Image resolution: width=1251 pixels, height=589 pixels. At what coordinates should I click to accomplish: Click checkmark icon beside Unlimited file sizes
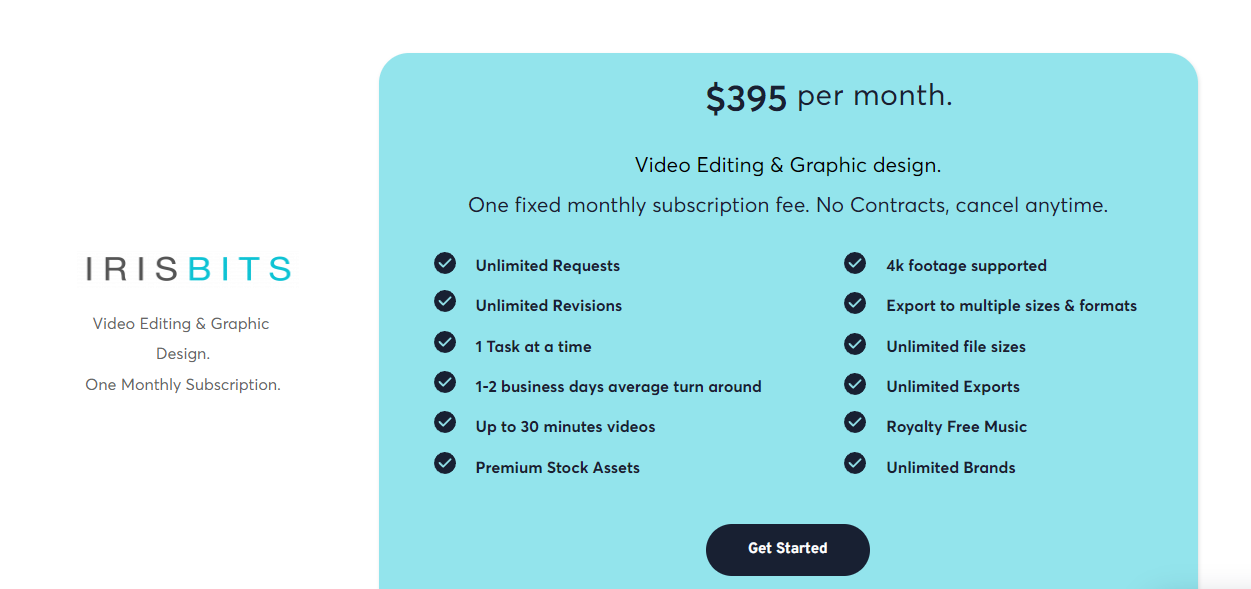click(x=855, y=344)
